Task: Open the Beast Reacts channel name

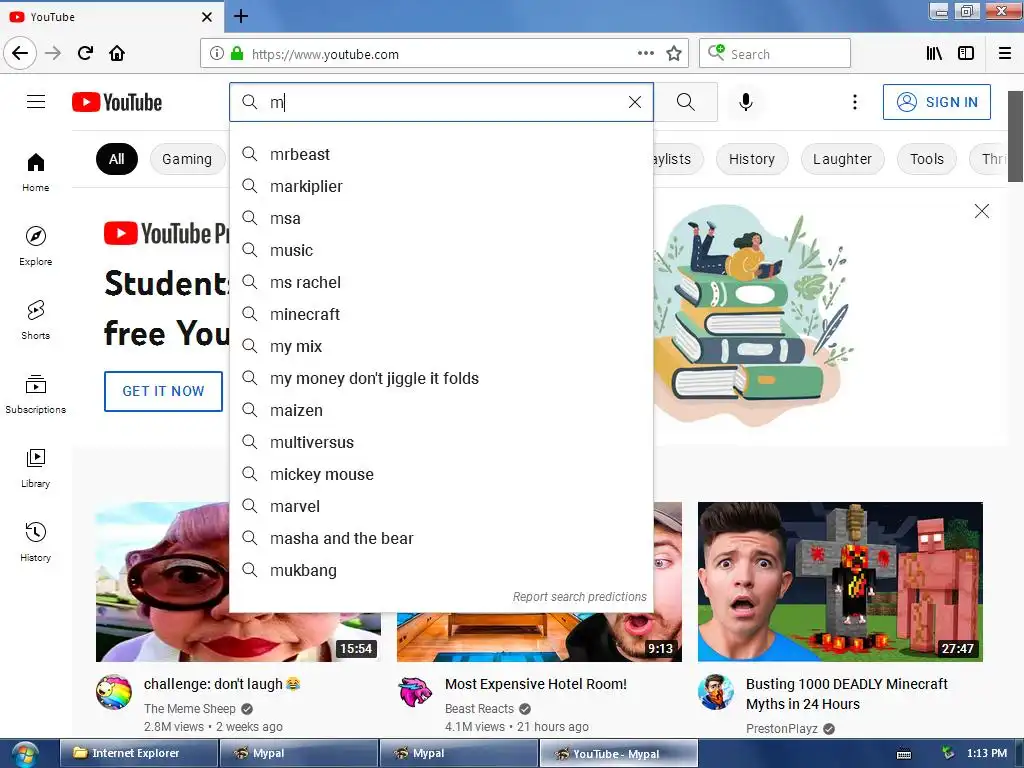Action: click(x=479, y=709)
